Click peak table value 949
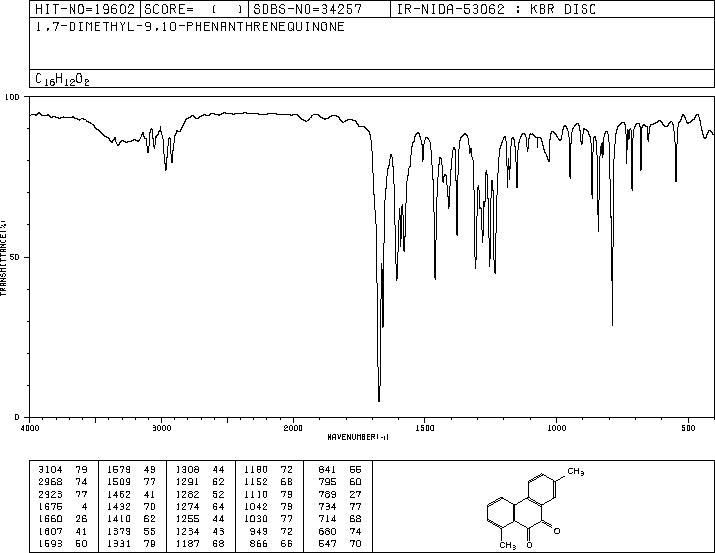The height and width of the screenshot is (553, 715). pos(259,531)
